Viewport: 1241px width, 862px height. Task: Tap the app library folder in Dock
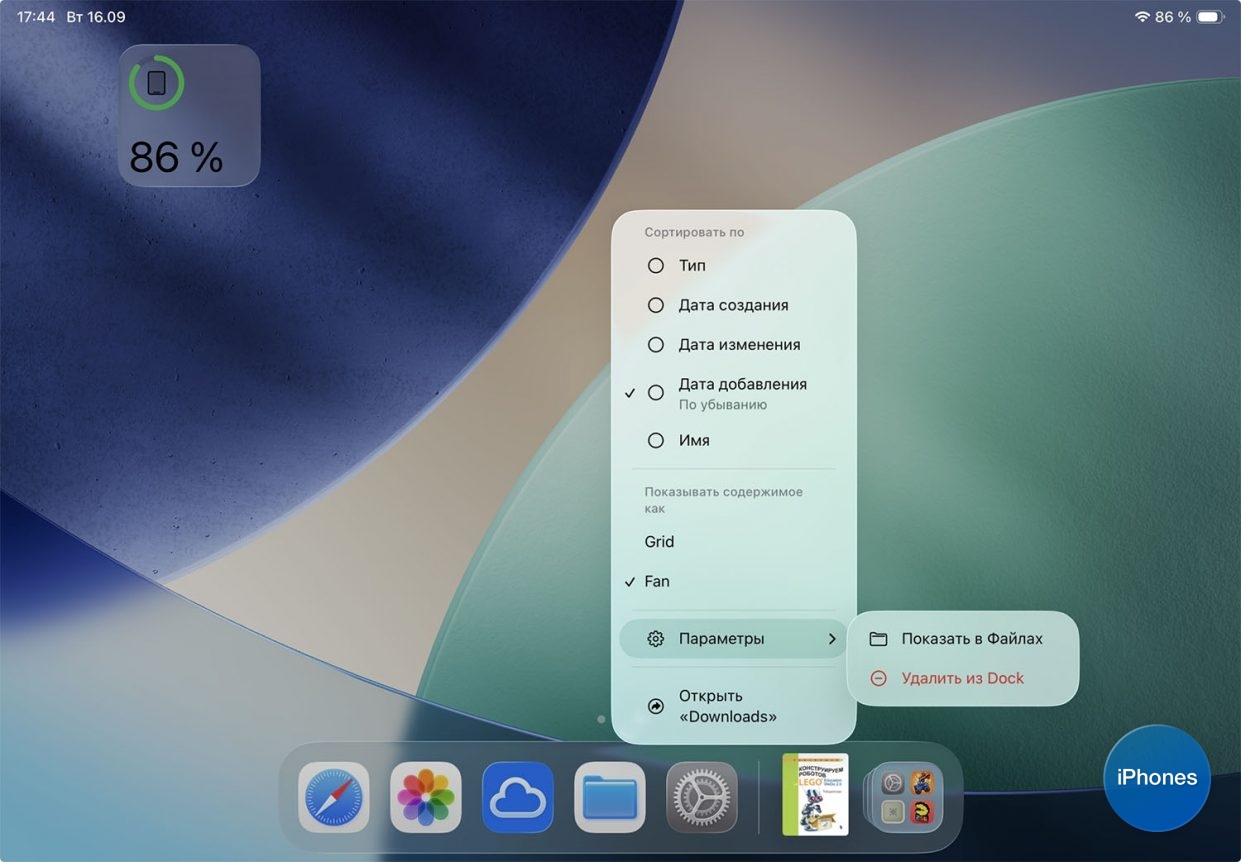point(907,798)
